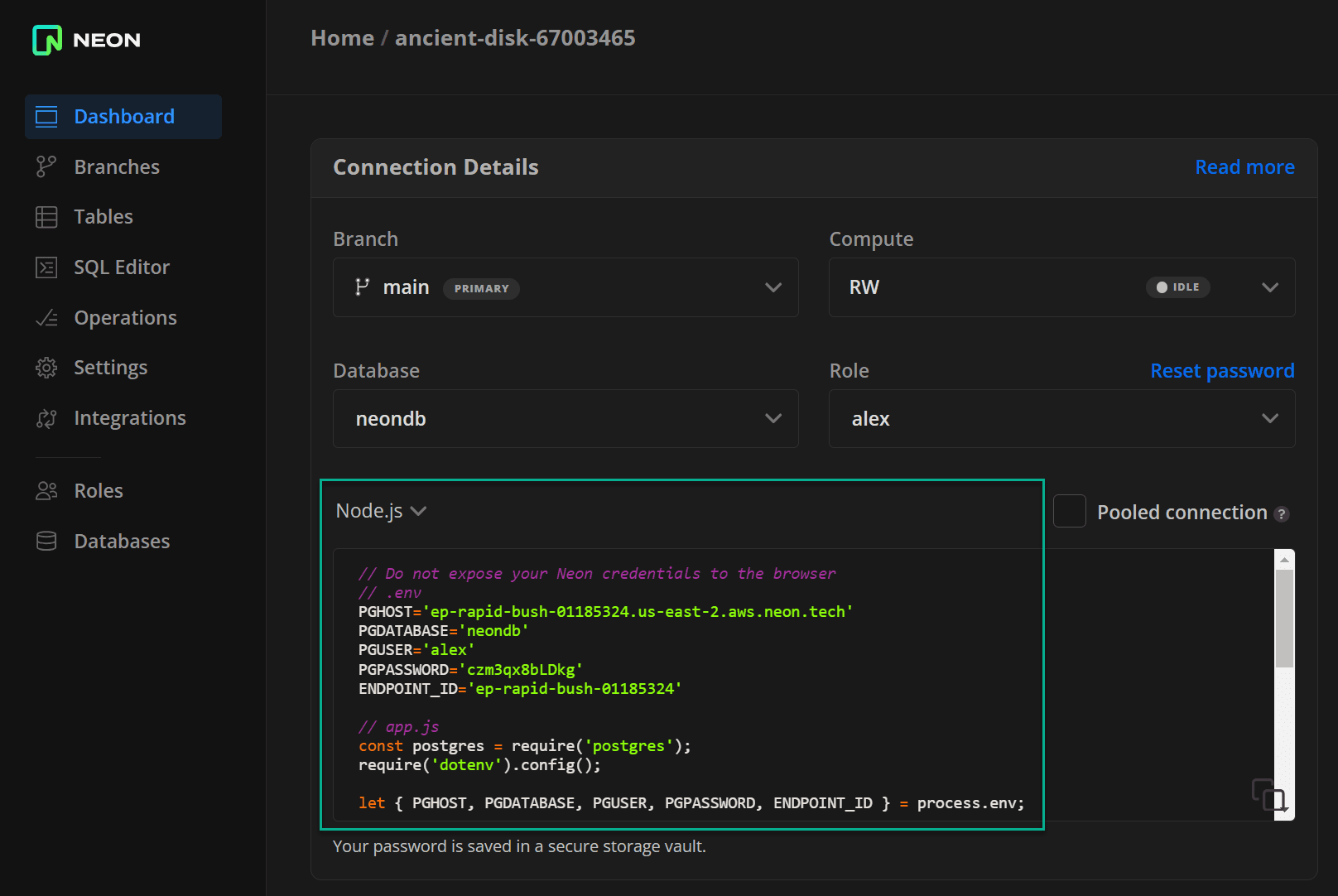Open the Read more link

[1244, 166]
